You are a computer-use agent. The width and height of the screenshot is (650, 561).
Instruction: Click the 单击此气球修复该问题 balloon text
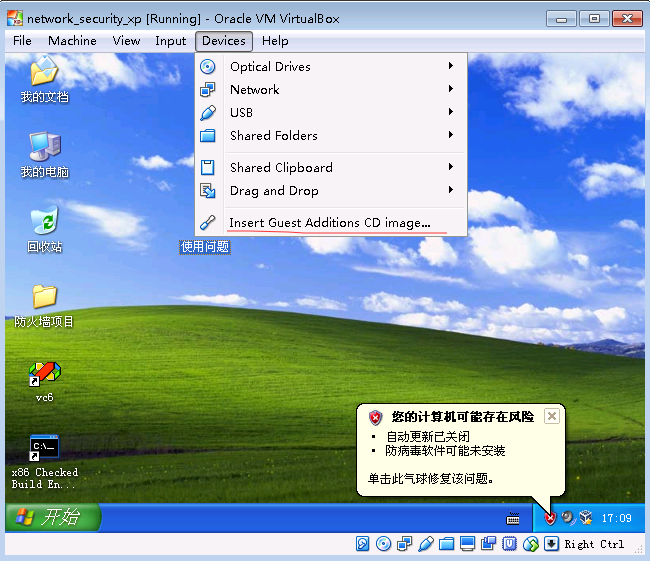[430, 478]
